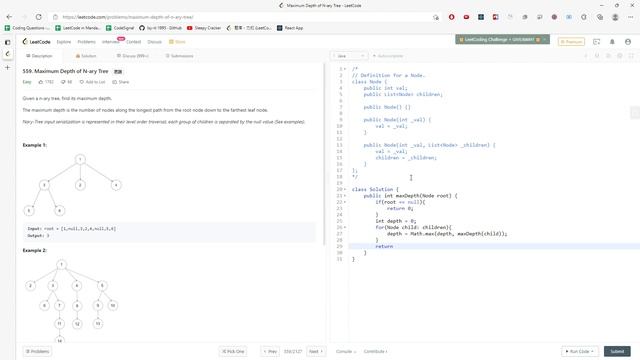Open the React App bookmark
640x360 pixels.
tap(290, 28)
